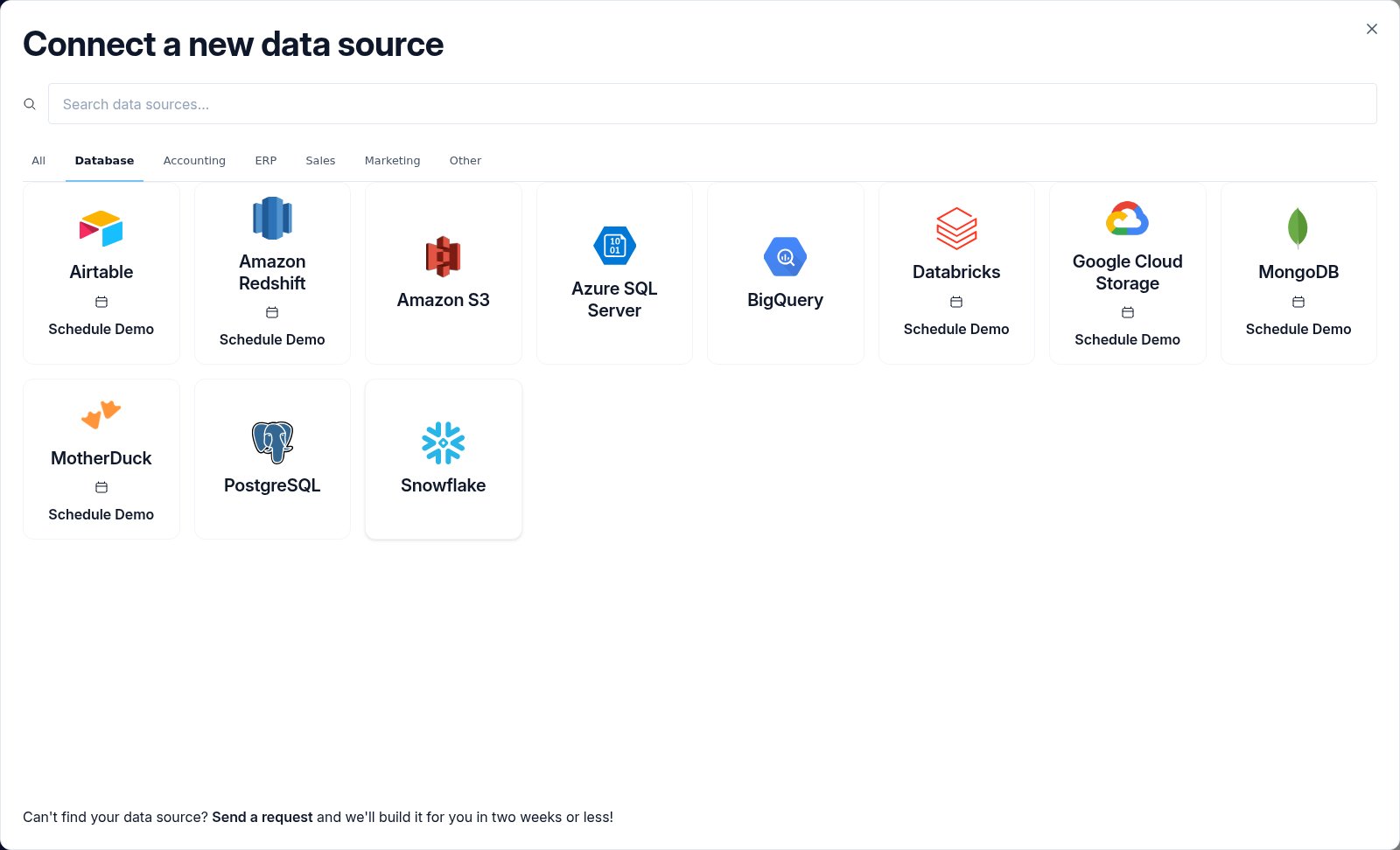Click the Azure SQL Server label
This screenshot has width=1400, height=850.
614,299
